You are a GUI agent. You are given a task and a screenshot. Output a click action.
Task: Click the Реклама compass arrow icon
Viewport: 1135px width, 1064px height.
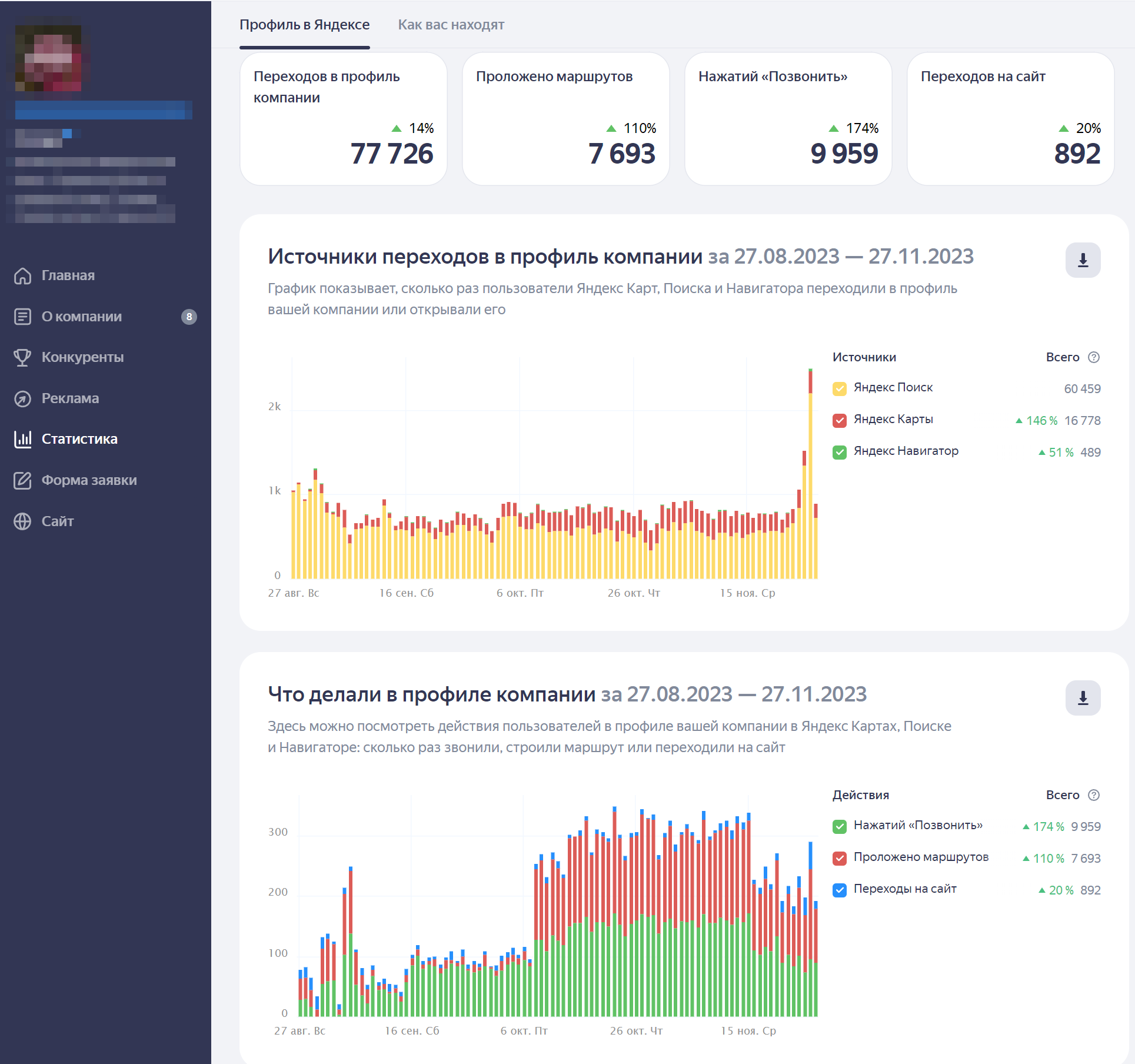pos(22,398)
